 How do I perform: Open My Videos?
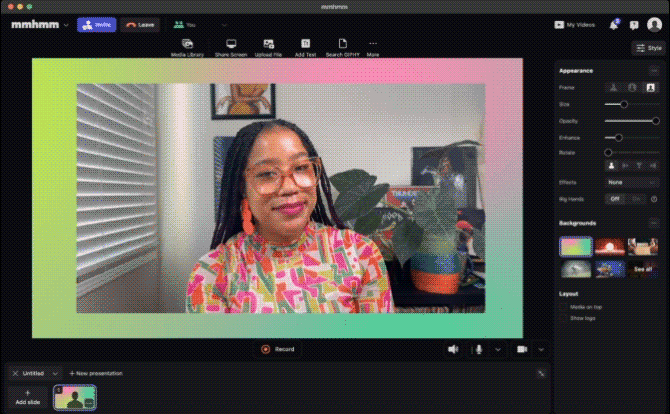click(574, 25)
